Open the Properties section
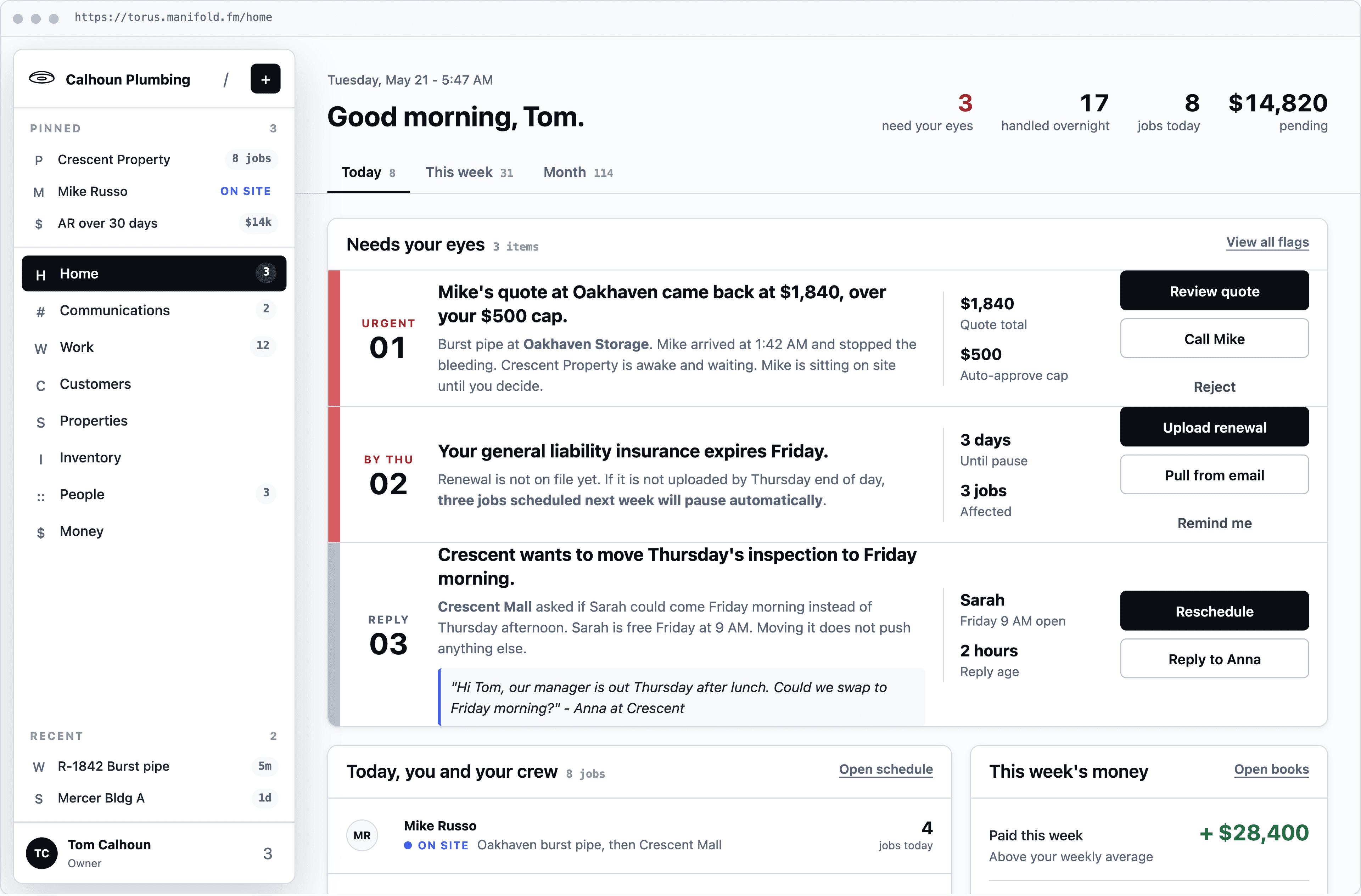This screenshot has height=896, width=1361. tap(154, 421)
